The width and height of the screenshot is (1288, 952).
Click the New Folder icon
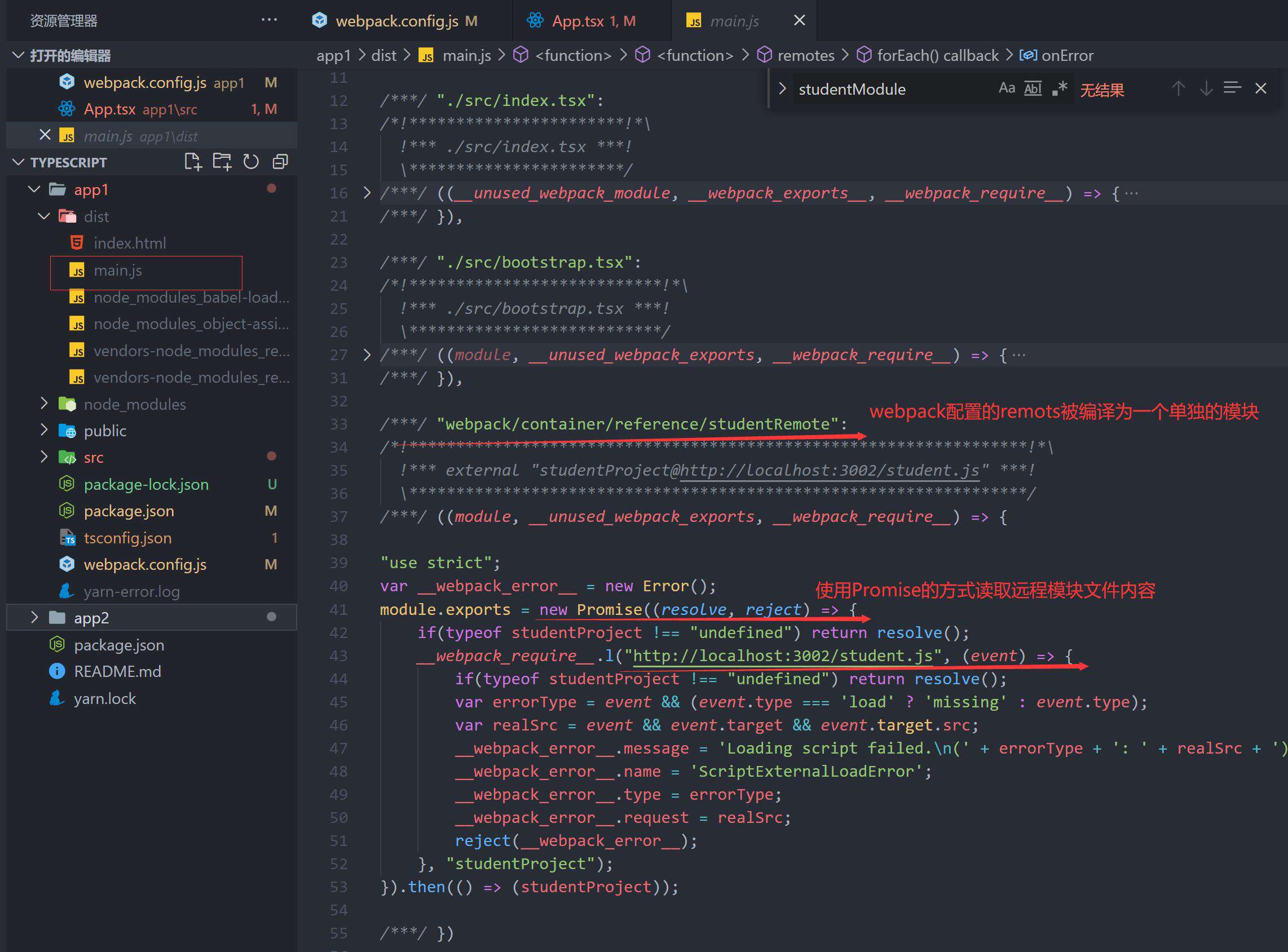pos(222,161)
